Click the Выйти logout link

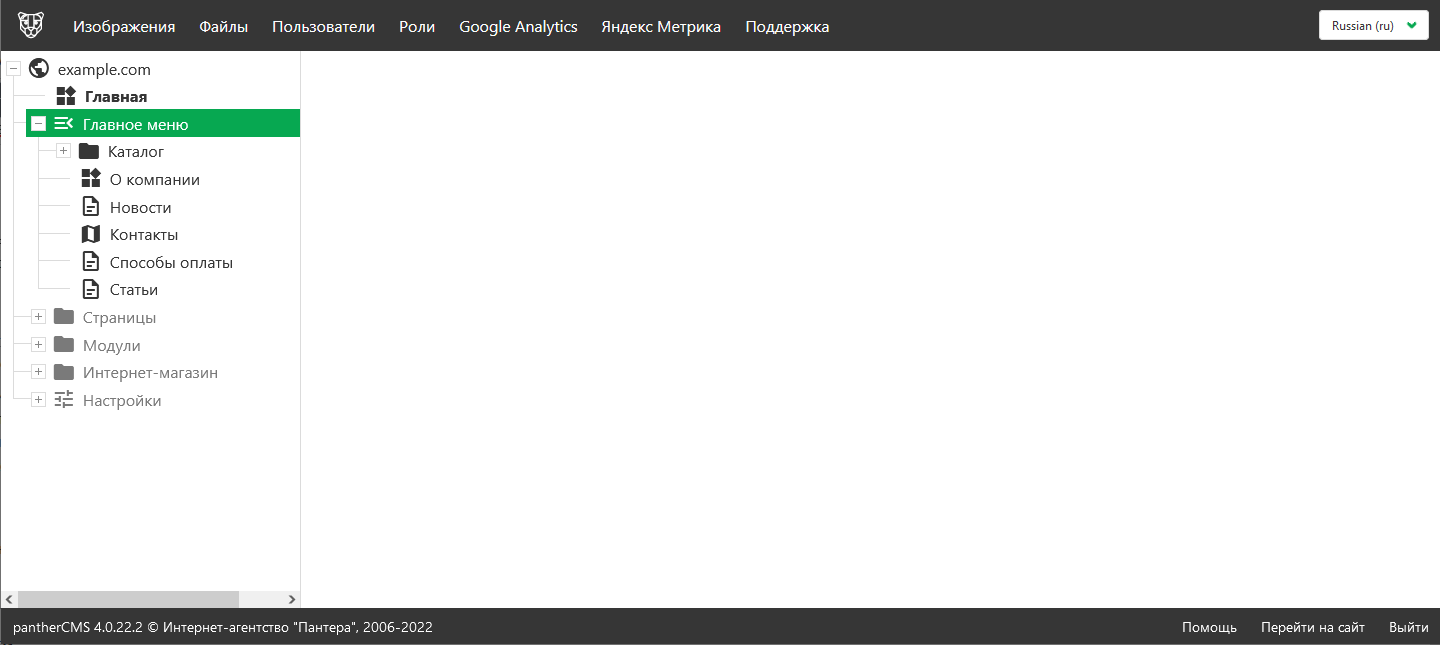point(1408,627)
